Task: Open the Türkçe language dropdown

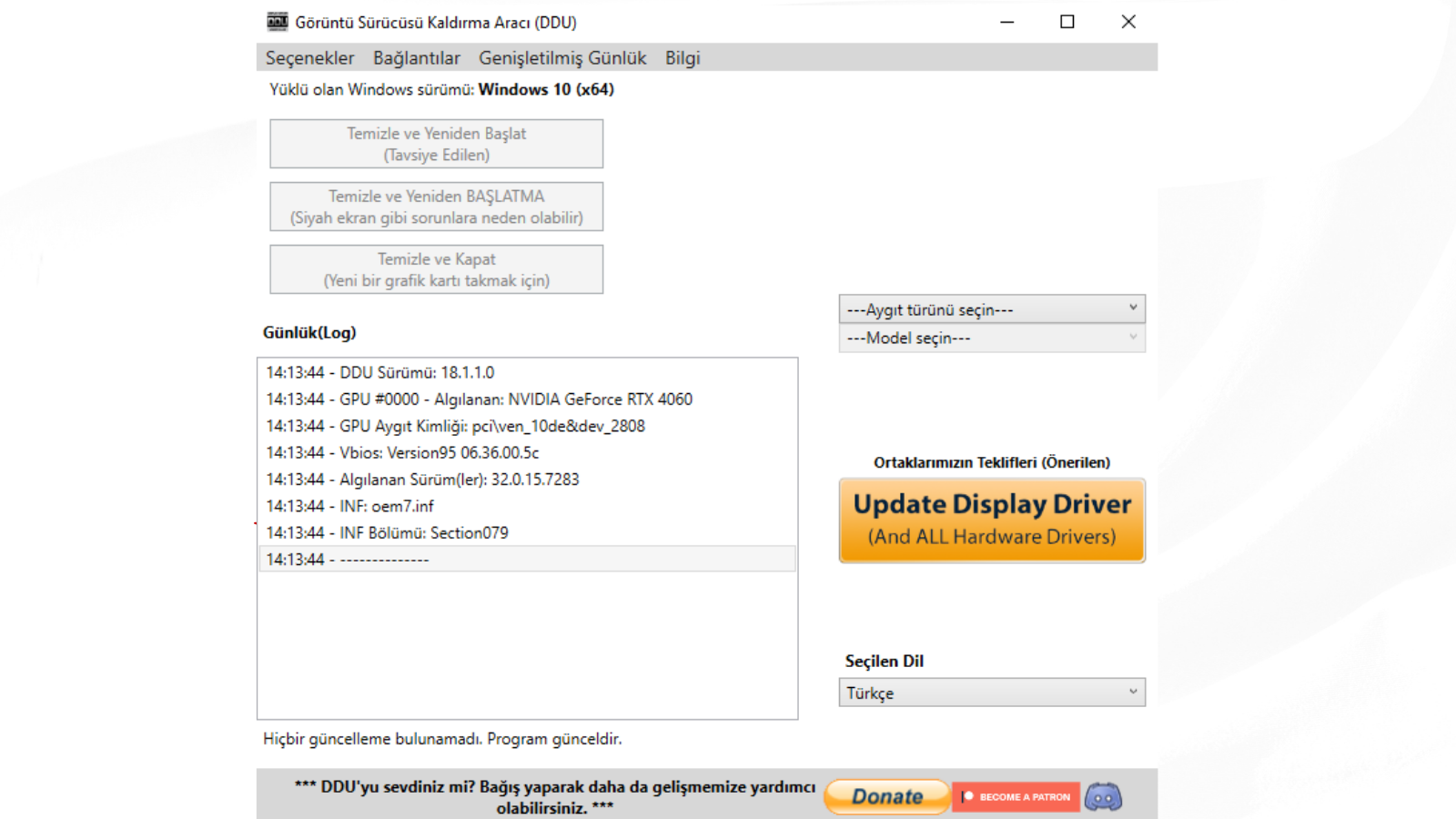Action: (x=991, y=693)
